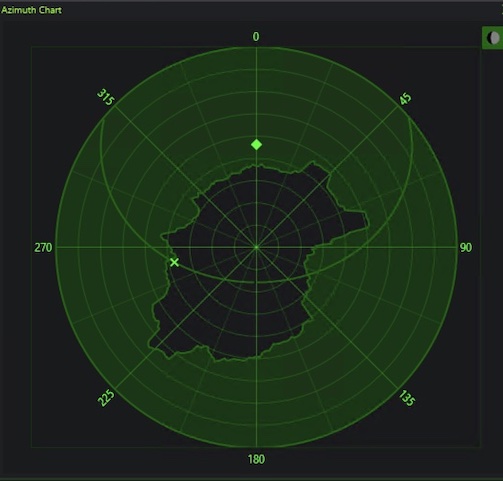
Task: Click the 90 degree azimuth label
Action: [466, 247]
